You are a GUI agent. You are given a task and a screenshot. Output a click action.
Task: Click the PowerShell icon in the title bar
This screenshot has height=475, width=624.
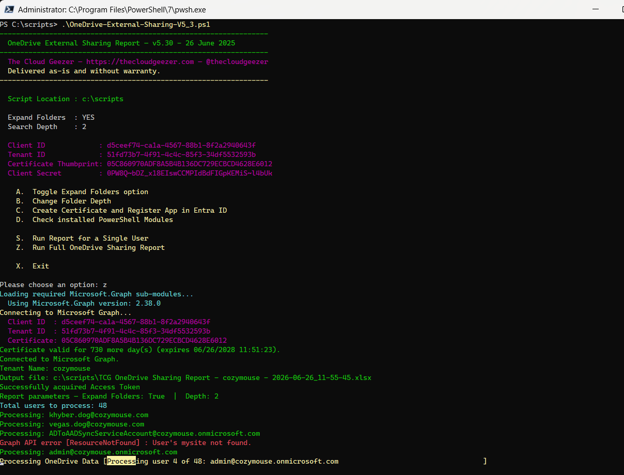[9, 9]
